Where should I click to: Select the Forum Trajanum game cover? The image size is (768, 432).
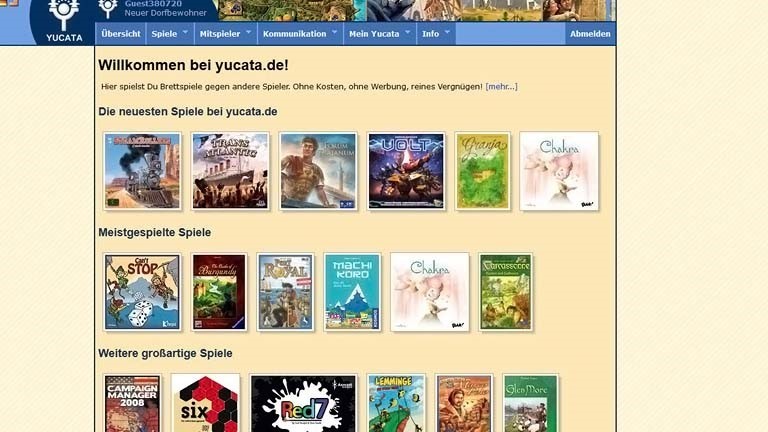tap(318, 171)
